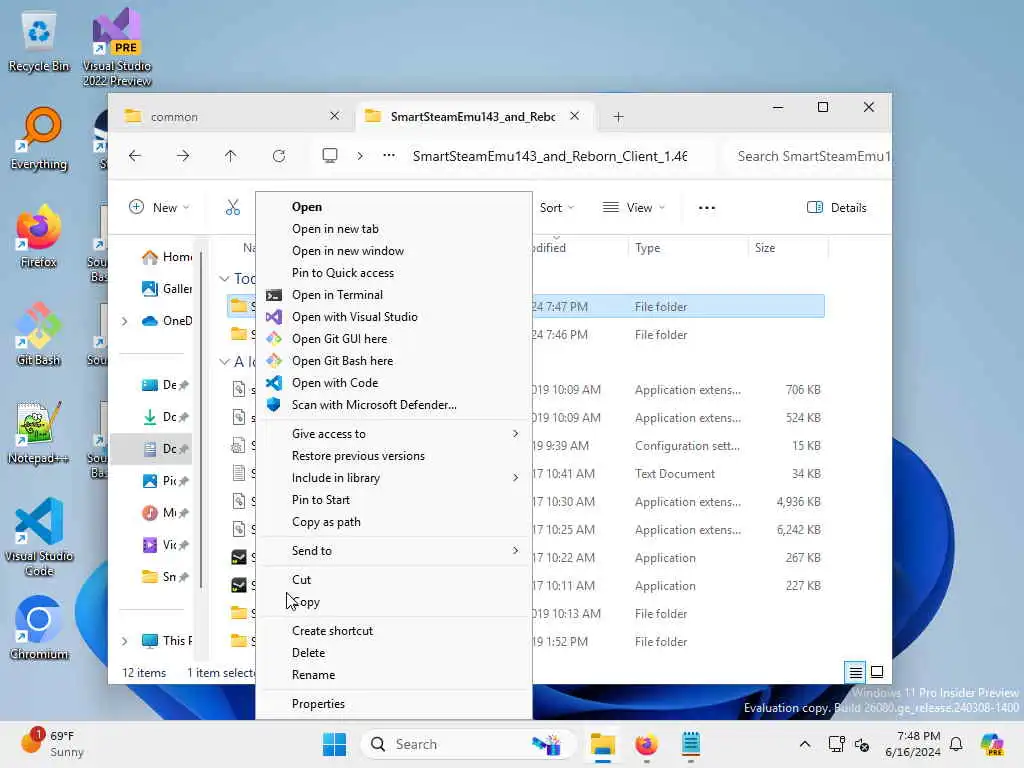The width and height of the screenshot is (1024, 768).
Task: Expand the Send to submenu
Action: pyautogui.click(x=394, y=551)
